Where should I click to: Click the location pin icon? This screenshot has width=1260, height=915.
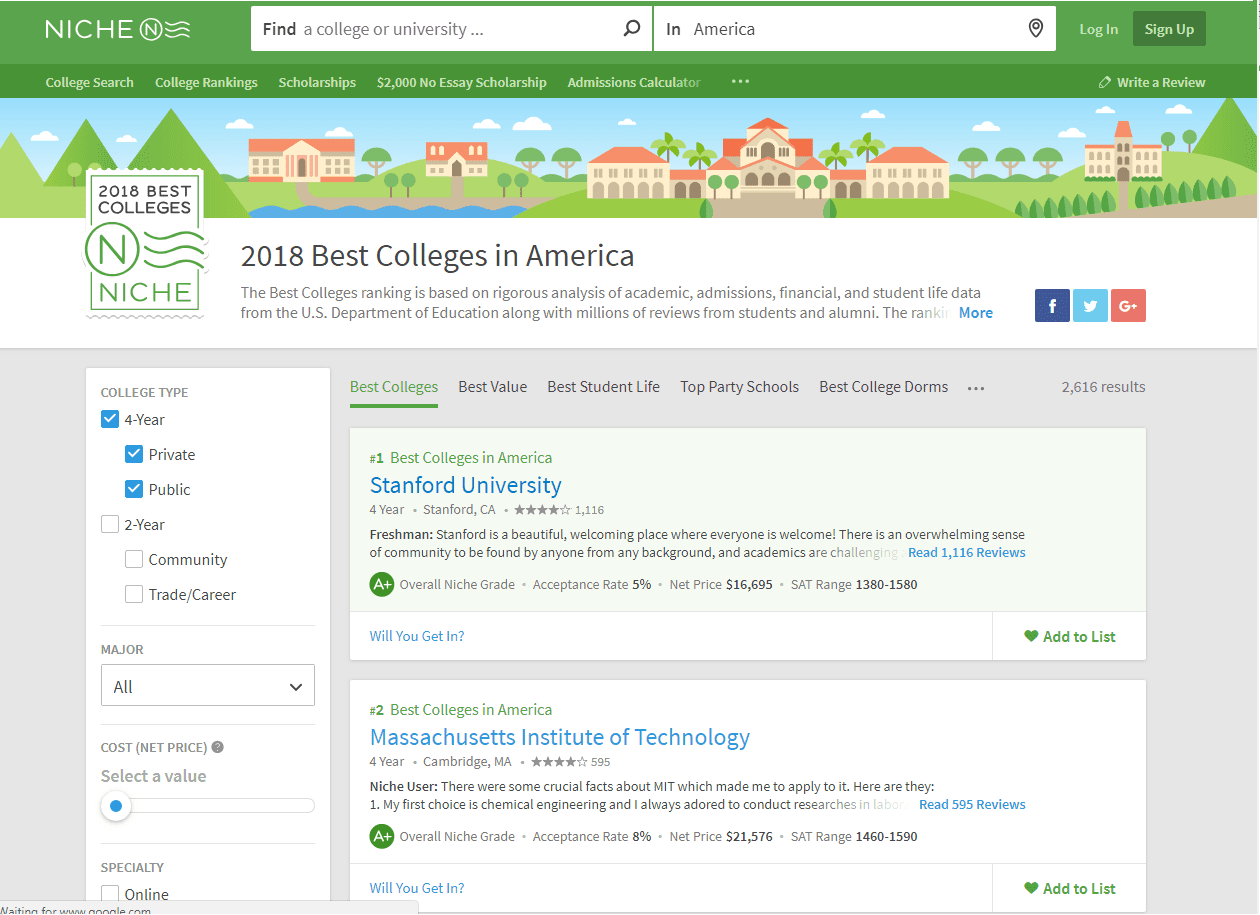1036,29
